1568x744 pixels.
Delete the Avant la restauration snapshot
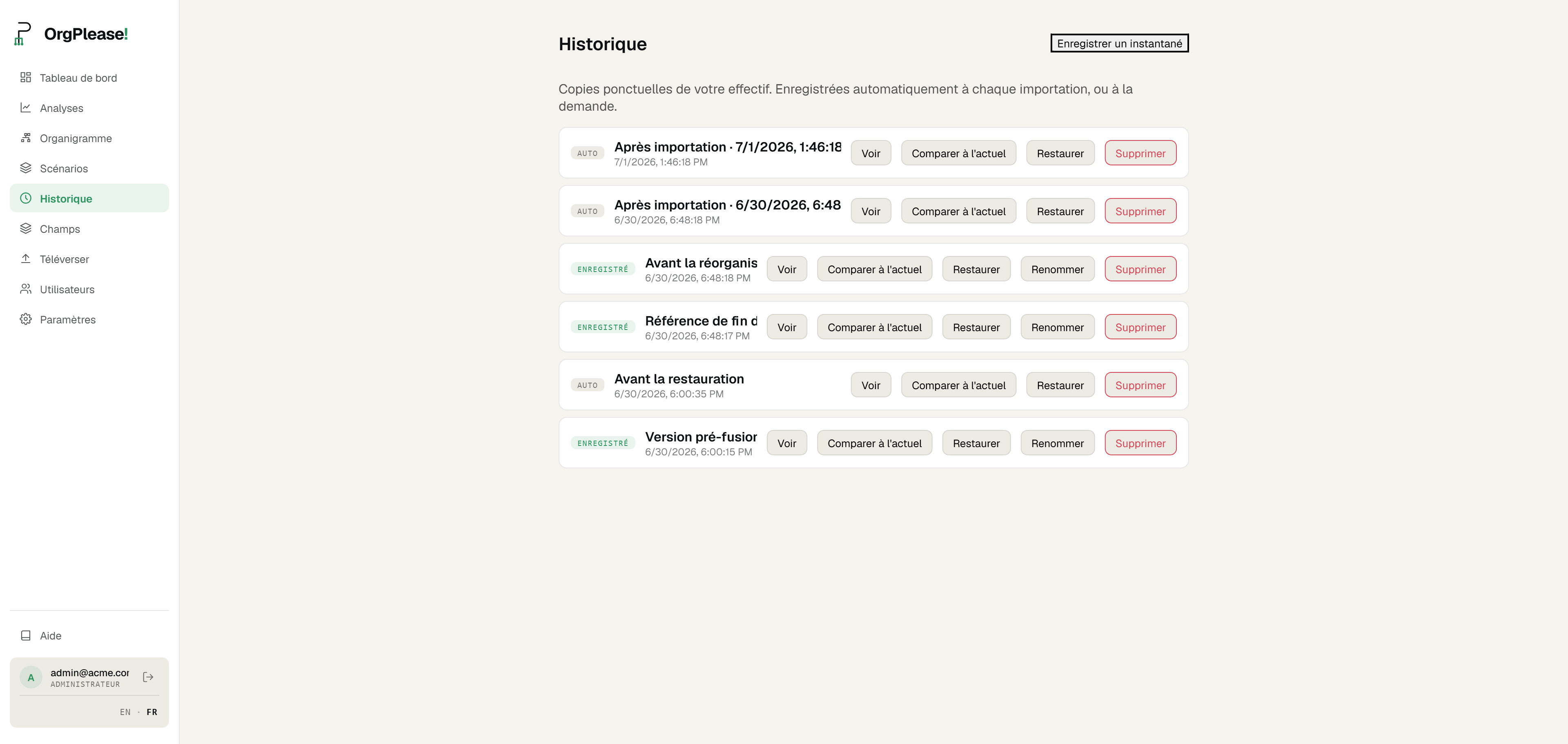coord(1140,385)
